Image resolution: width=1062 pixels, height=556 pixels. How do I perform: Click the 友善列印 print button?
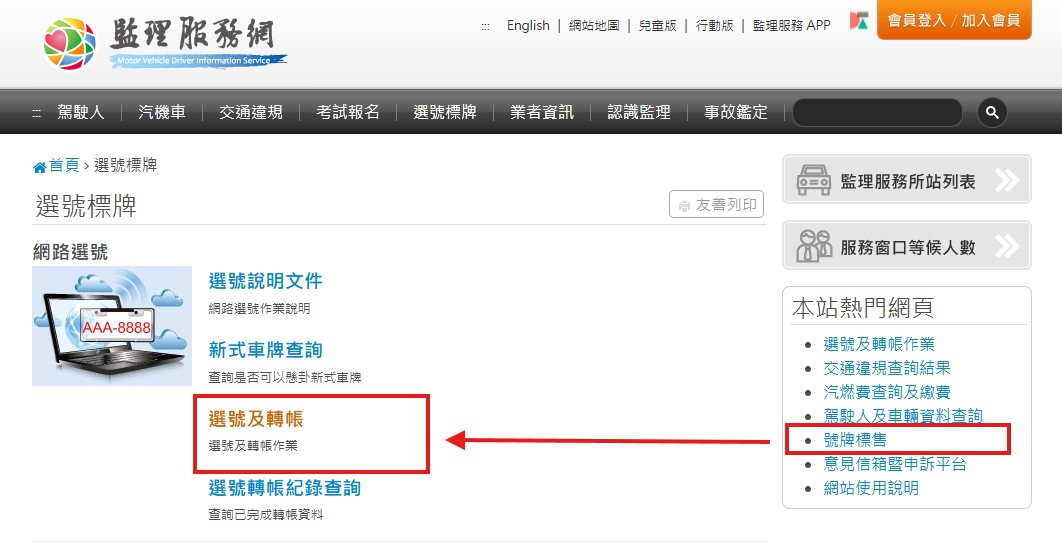(716, 205)
